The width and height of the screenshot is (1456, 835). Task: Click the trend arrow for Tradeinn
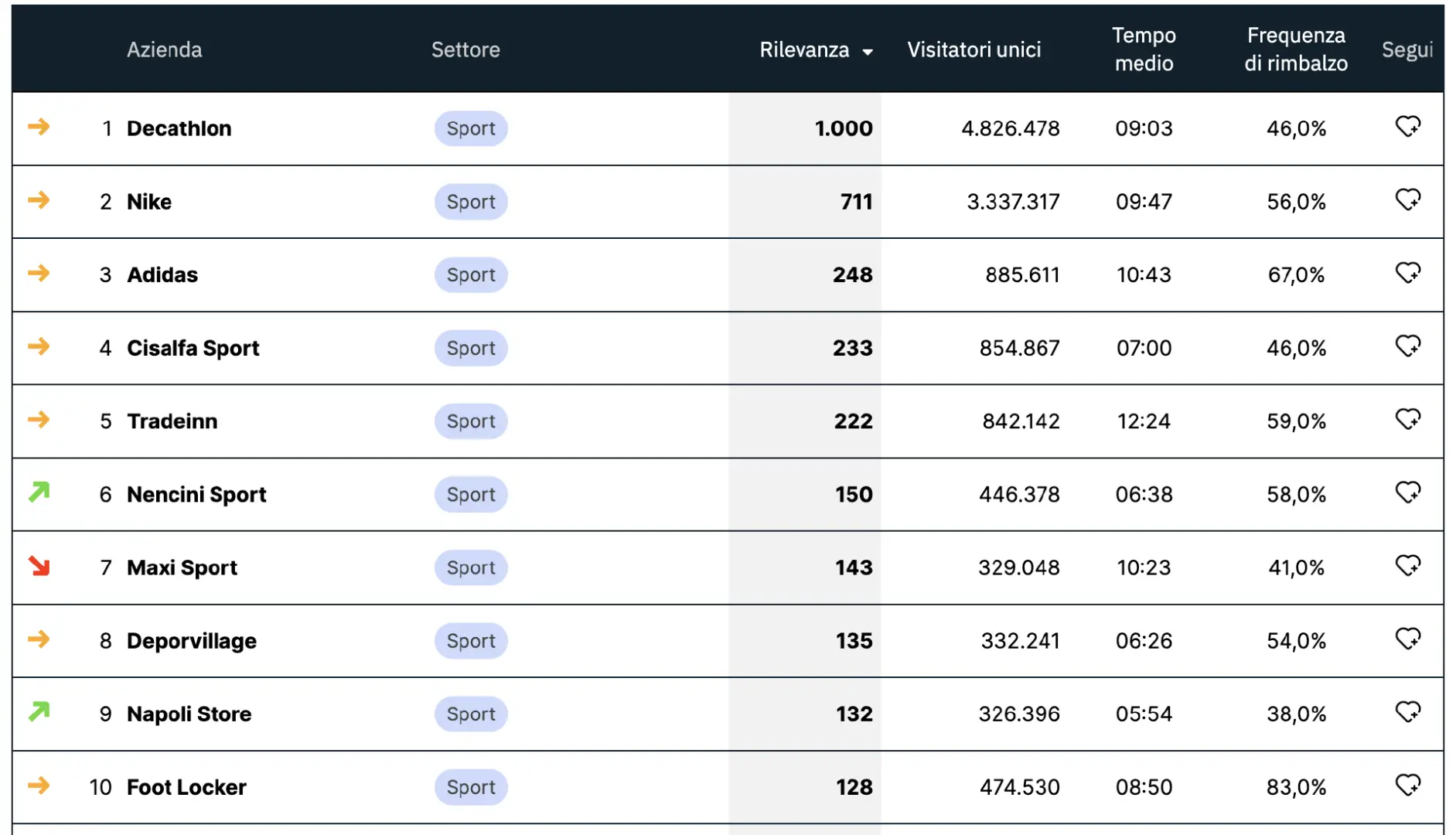39,419
